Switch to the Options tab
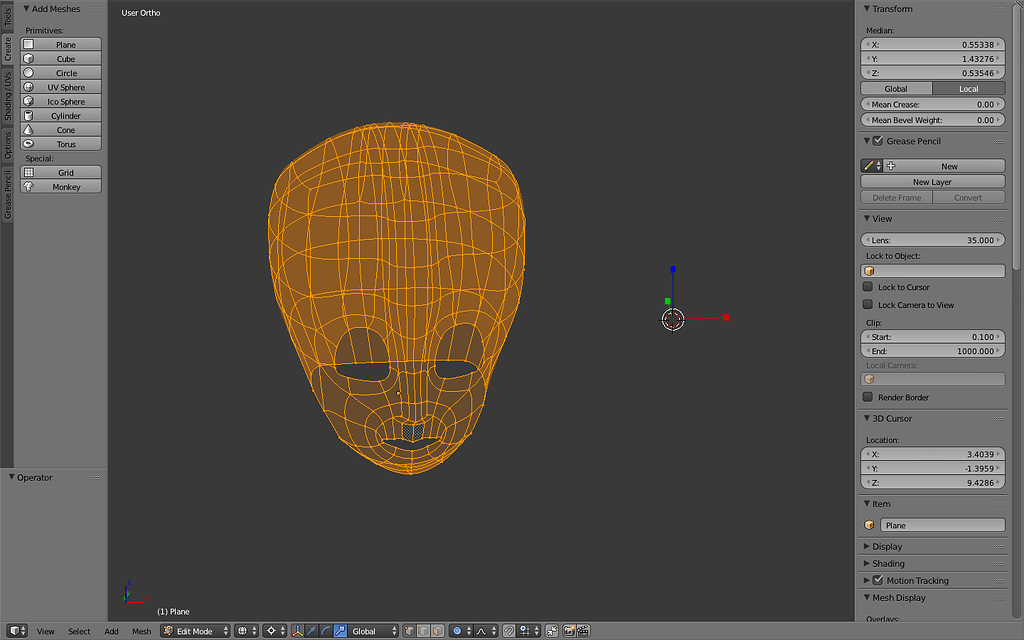The width and height of the screenshot is (1024, 640). 7,145
